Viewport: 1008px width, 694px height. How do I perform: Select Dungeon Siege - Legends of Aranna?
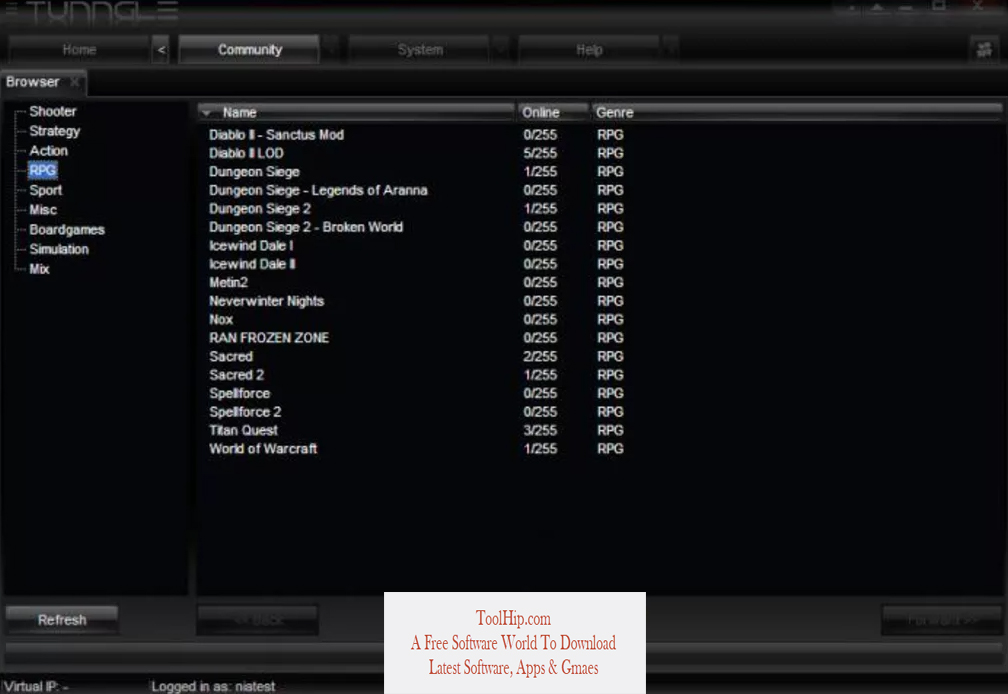[x=318, y=190]
